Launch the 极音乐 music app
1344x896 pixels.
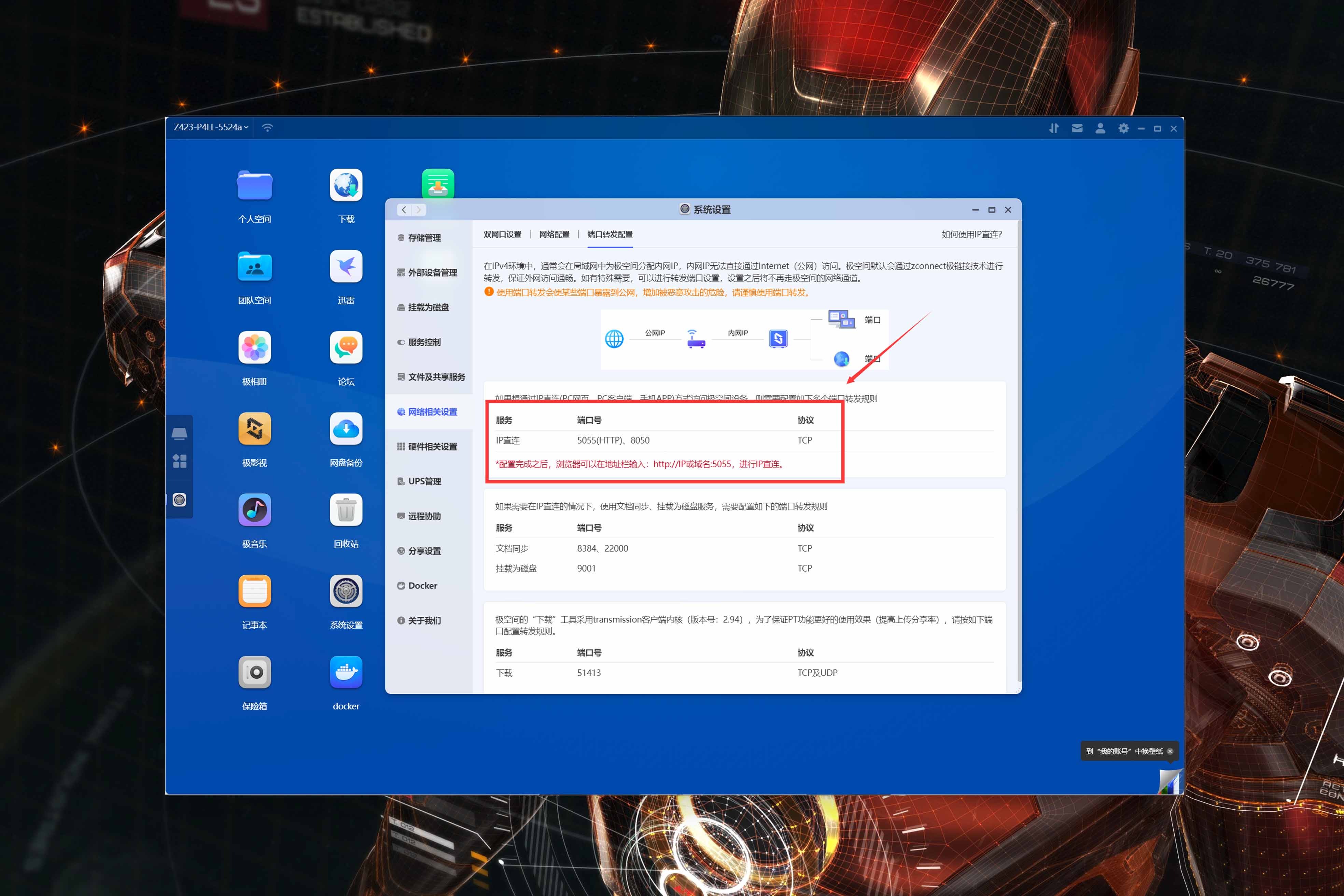click(254, 510)
